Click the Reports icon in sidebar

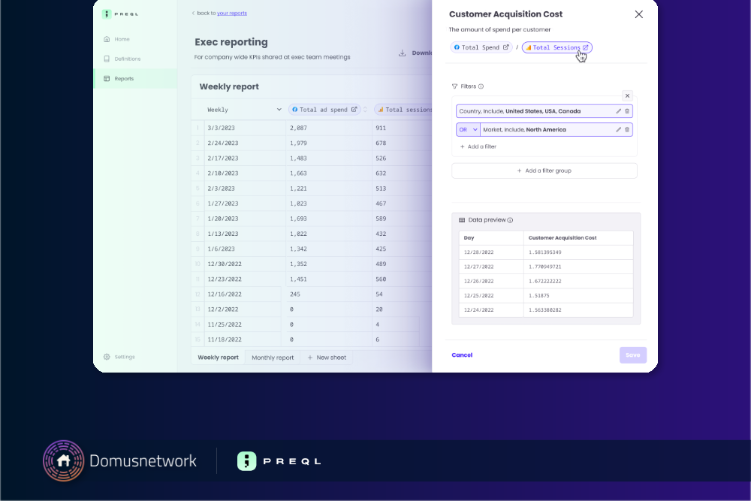coord(107,79)
